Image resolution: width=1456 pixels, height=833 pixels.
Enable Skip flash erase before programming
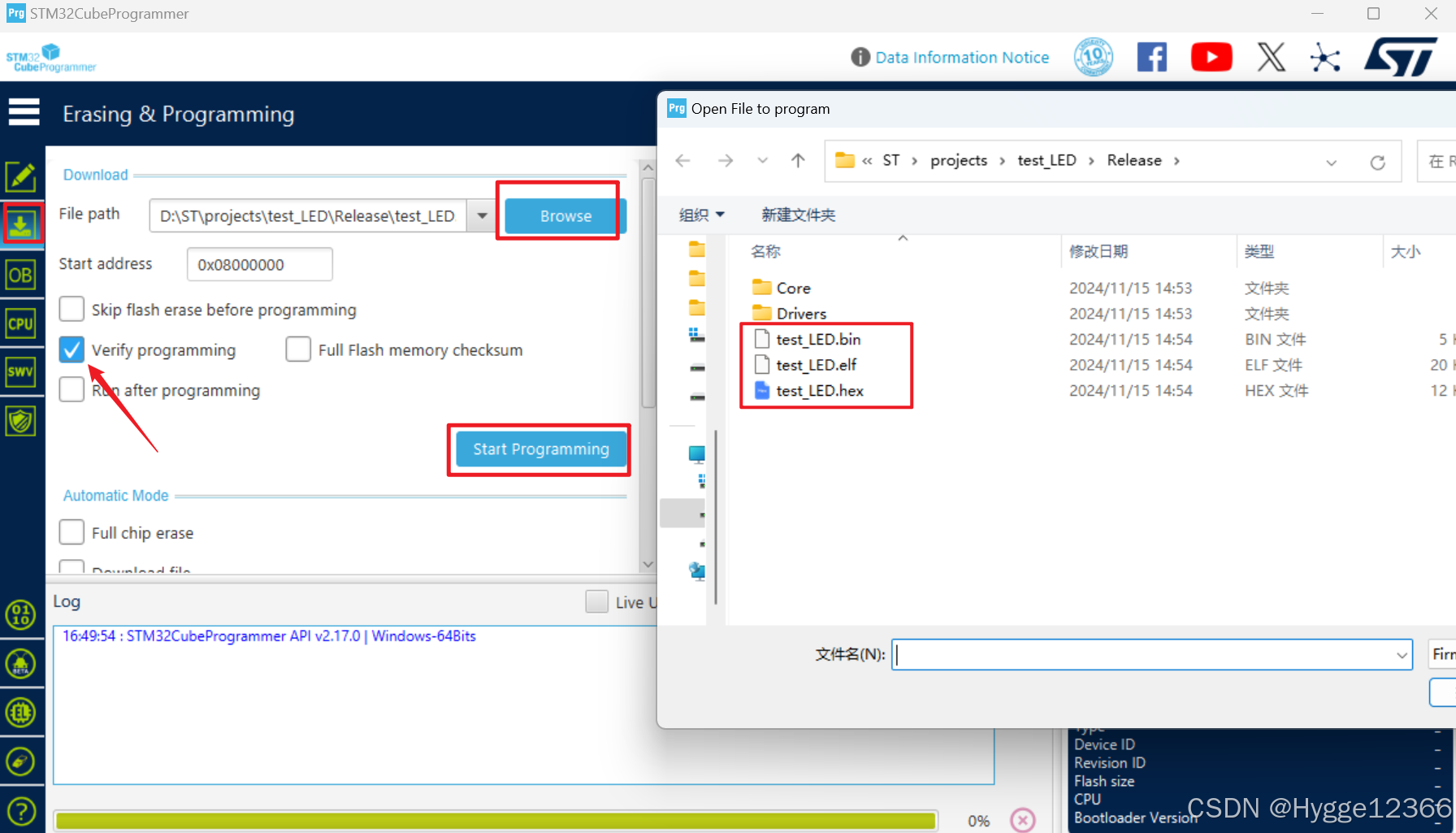coord(71,309)
